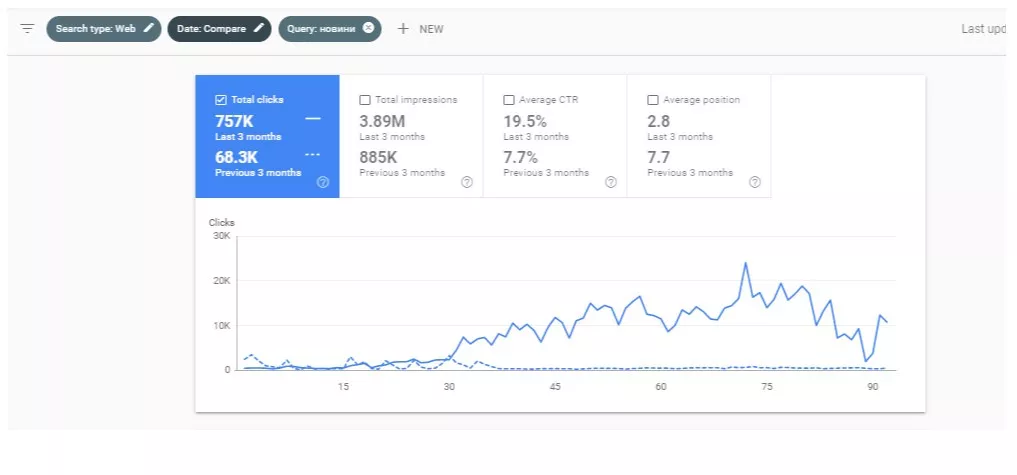1017x475 pixels.
Task: Edit Date Compare pencil icon
Action: 259,28
